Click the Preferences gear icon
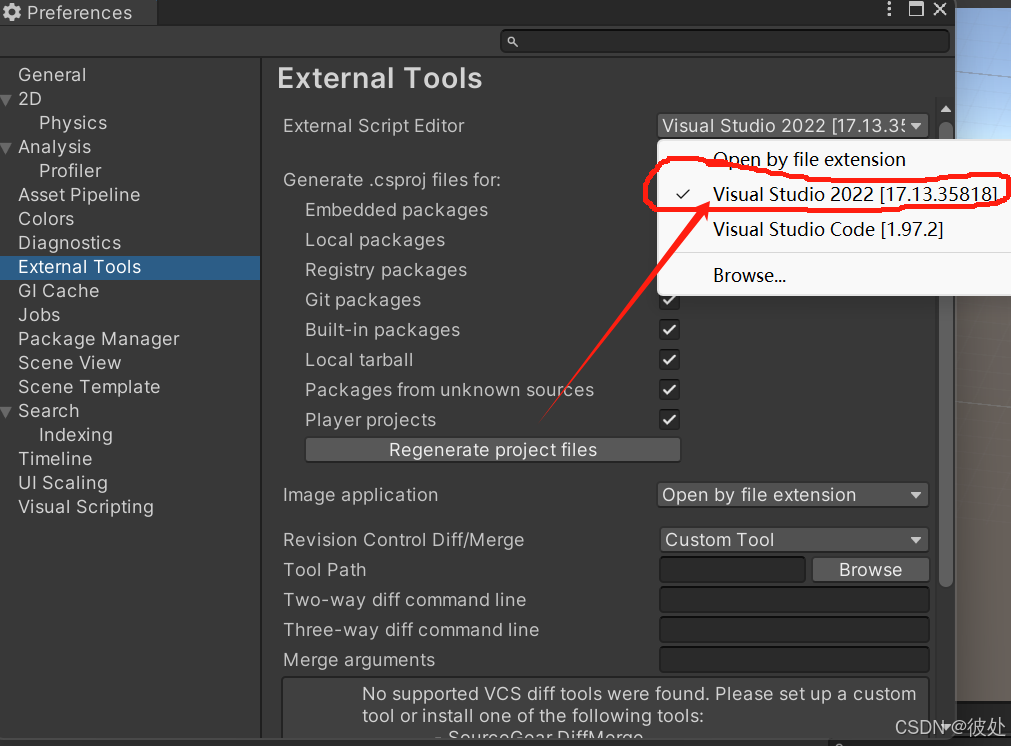 [12, 12]
